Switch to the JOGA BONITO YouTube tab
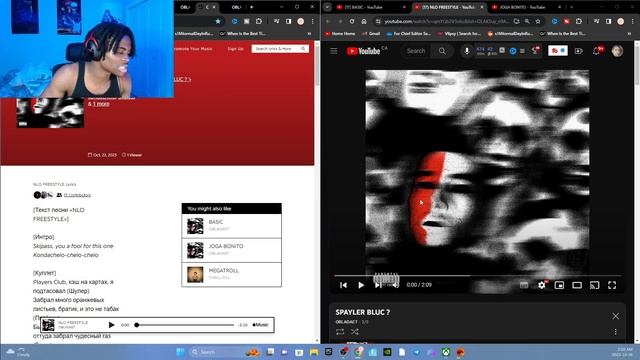The image size is (640, 360). point(527,7)
